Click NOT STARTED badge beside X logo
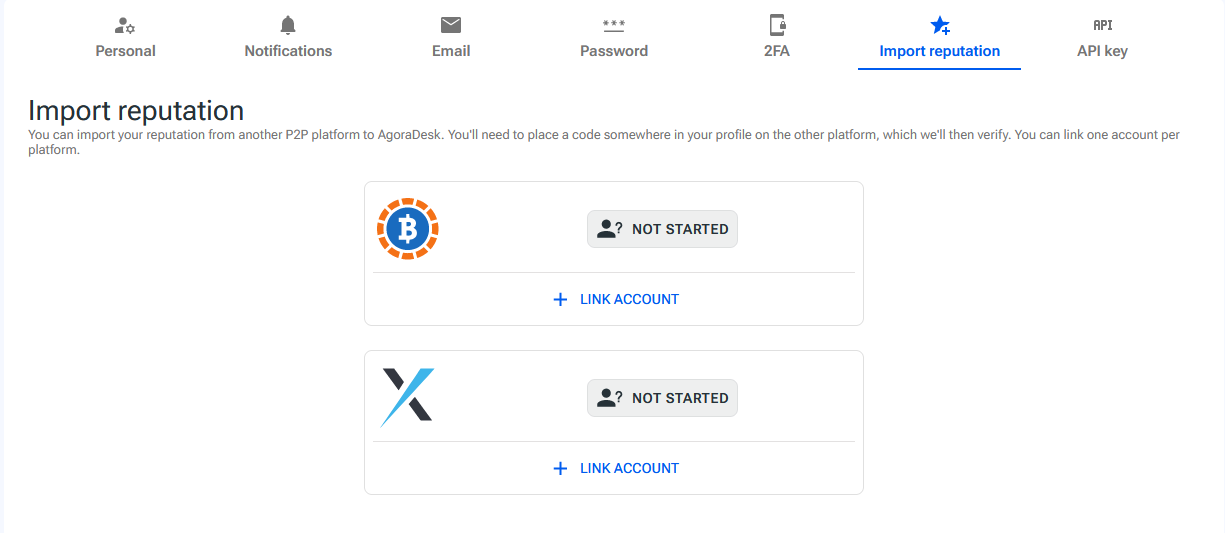 point(662,398)
